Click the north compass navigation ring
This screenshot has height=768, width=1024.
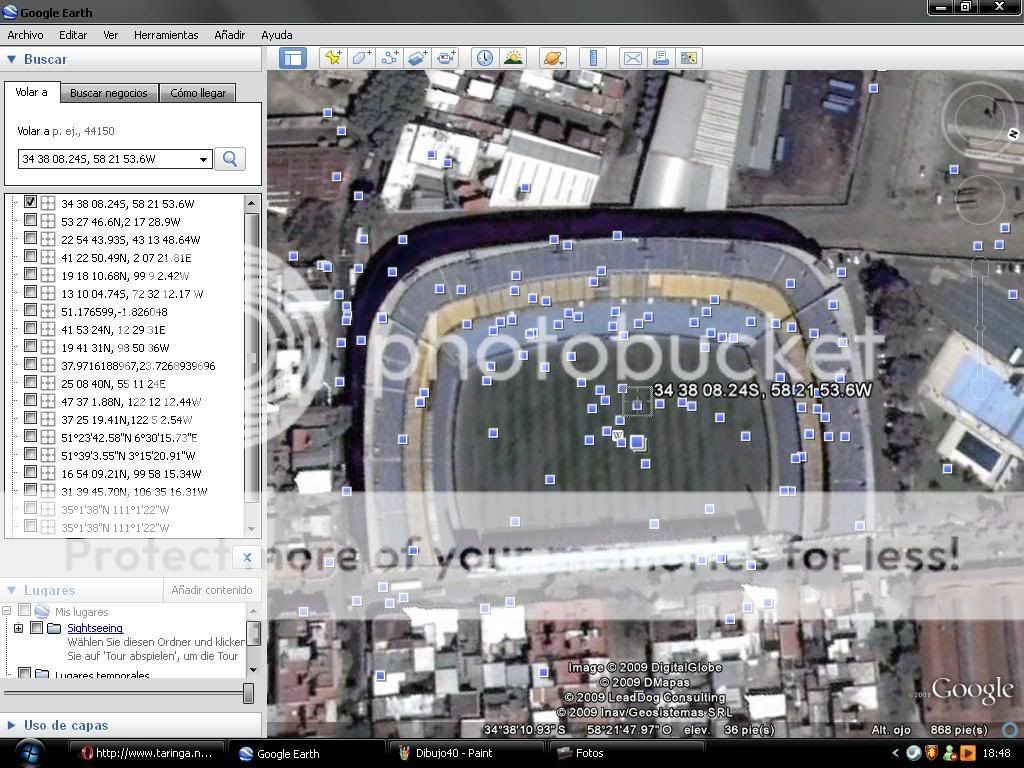click(980, 118)
